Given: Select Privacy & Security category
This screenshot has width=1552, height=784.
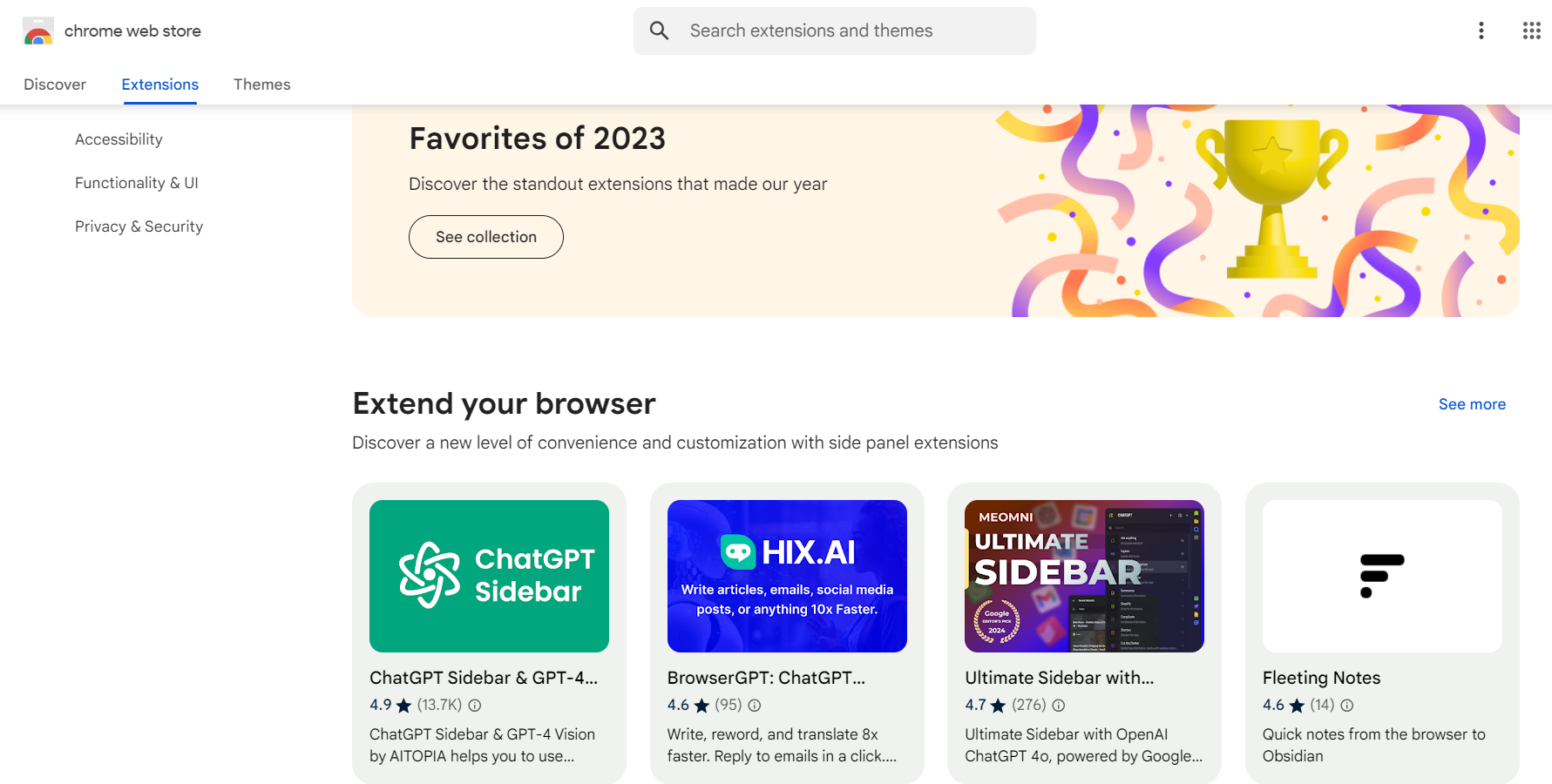Looking at the screenshot, I should pos(139,226).
